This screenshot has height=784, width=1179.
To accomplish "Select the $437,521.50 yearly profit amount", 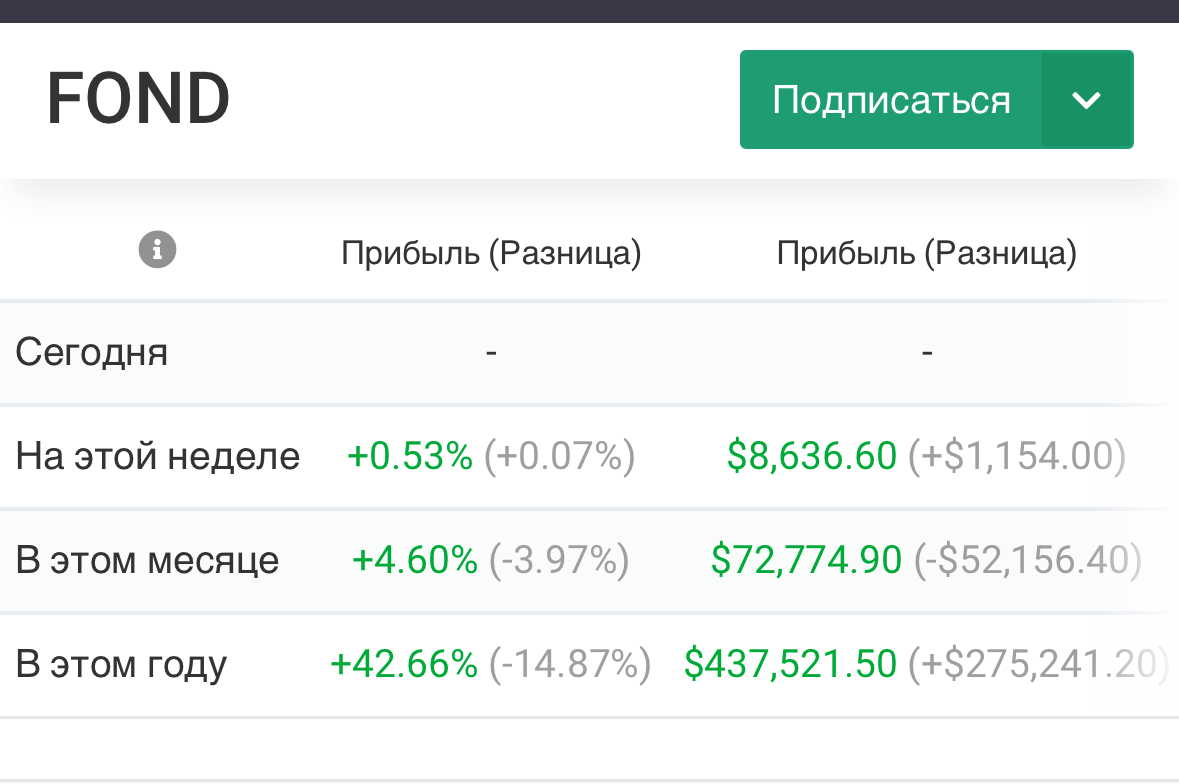I will click(790, 664).
